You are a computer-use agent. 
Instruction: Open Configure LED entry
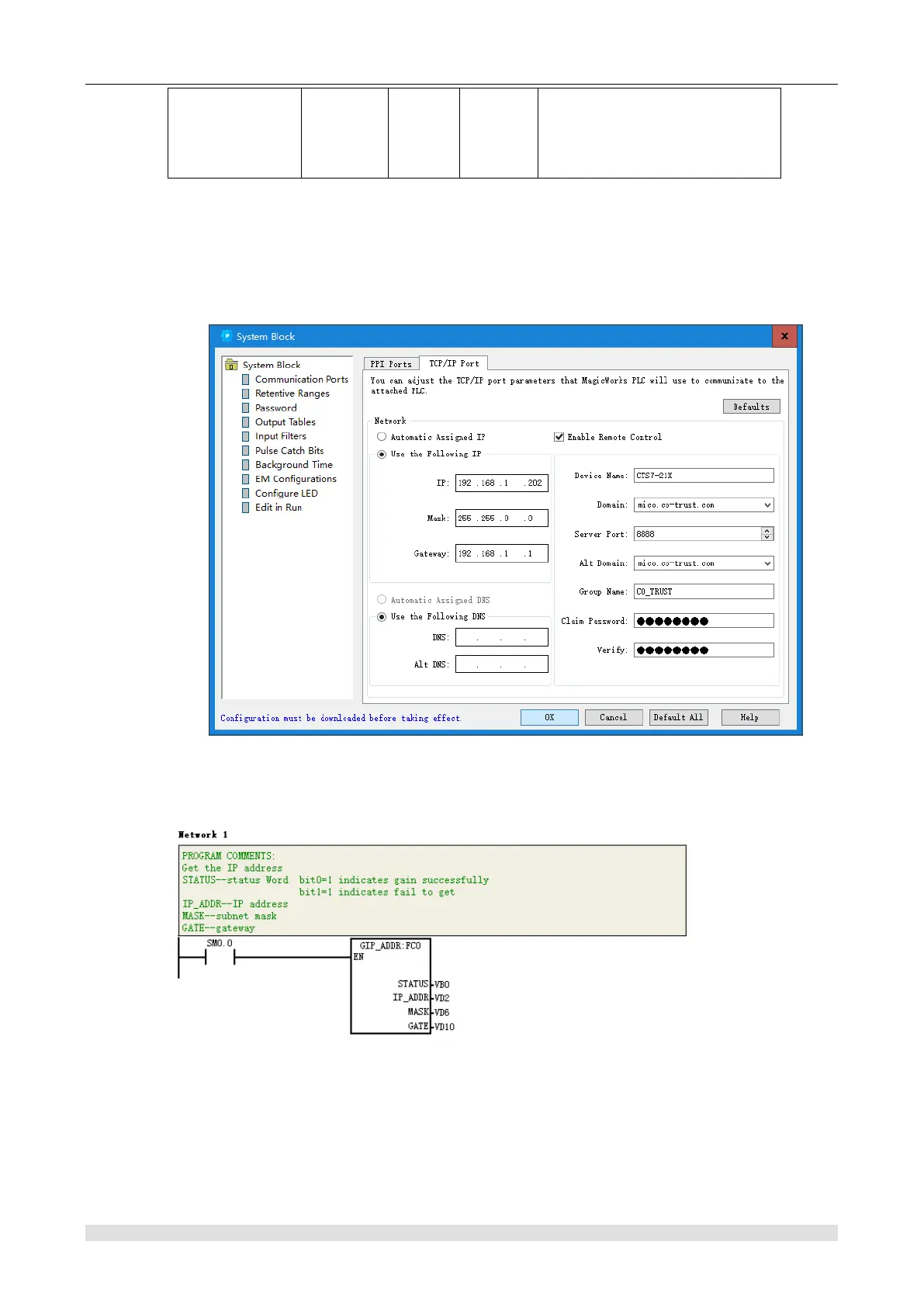[x=286, y=493]
